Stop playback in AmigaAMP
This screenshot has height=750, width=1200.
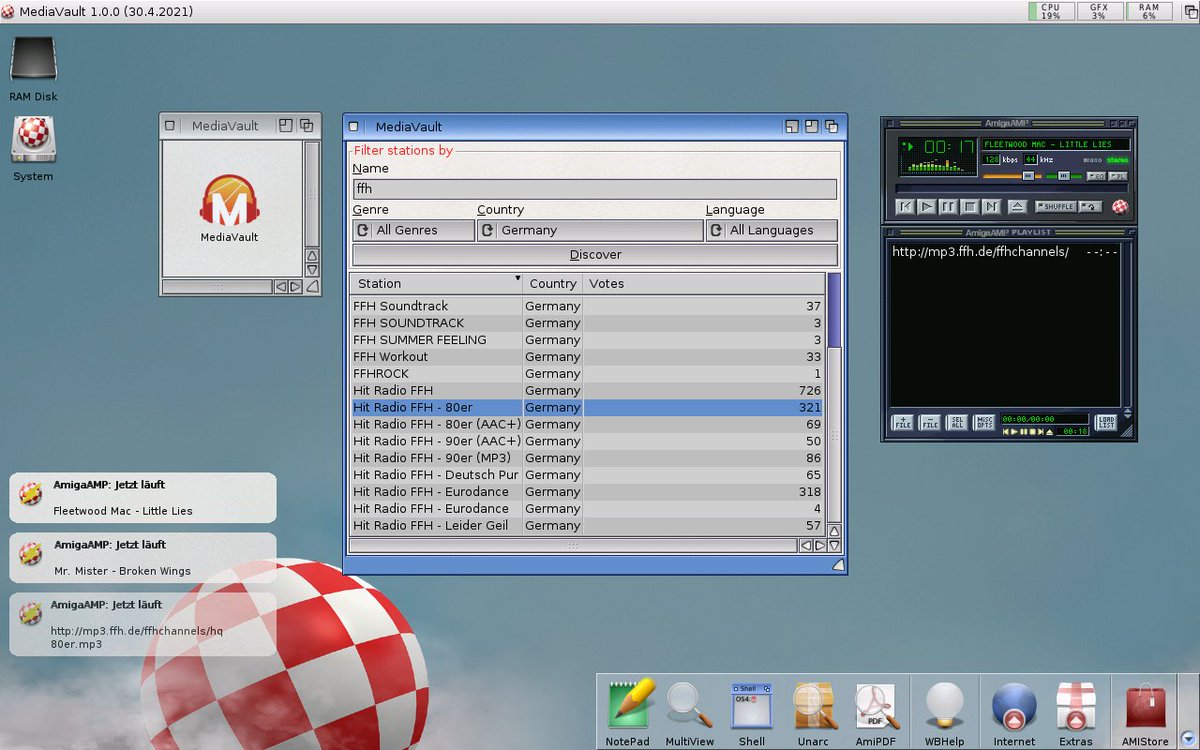(x=970, y=207)
